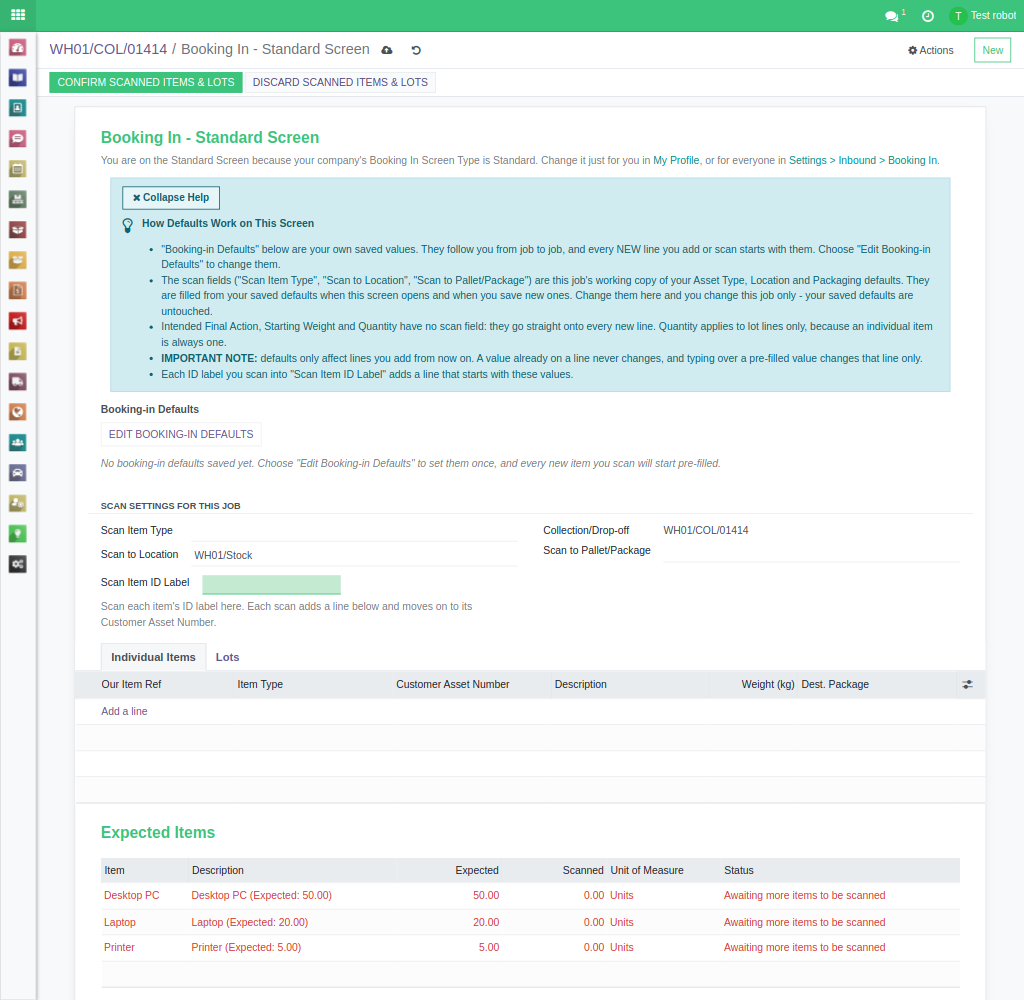This screenshot has height=1000, width=1024.
Task: Open the Scan to Pallet/Package field
Action: click(811, 551)
